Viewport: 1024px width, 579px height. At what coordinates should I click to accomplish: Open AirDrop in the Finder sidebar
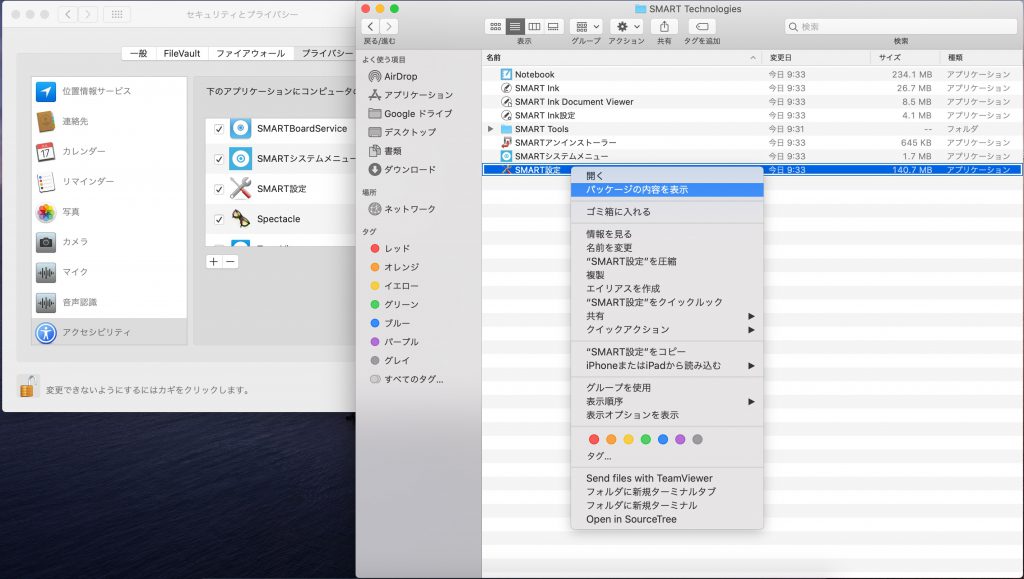pos(392,76)
